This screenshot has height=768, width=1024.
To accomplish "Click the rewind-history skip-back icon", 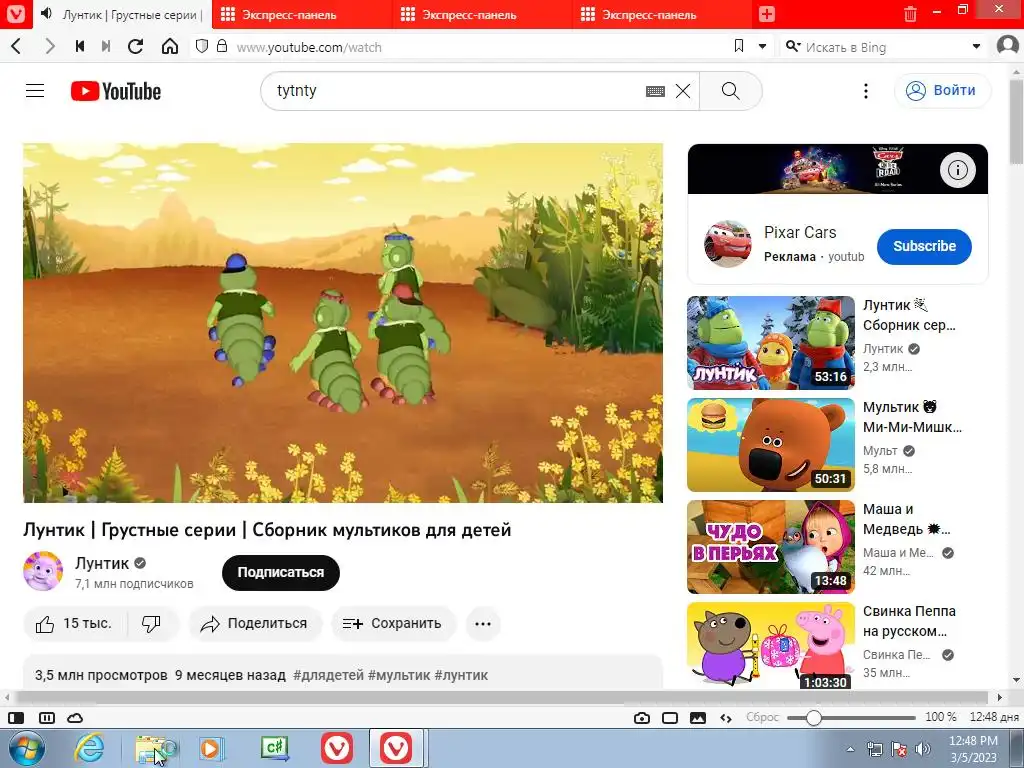I will [x=80, y=46].
